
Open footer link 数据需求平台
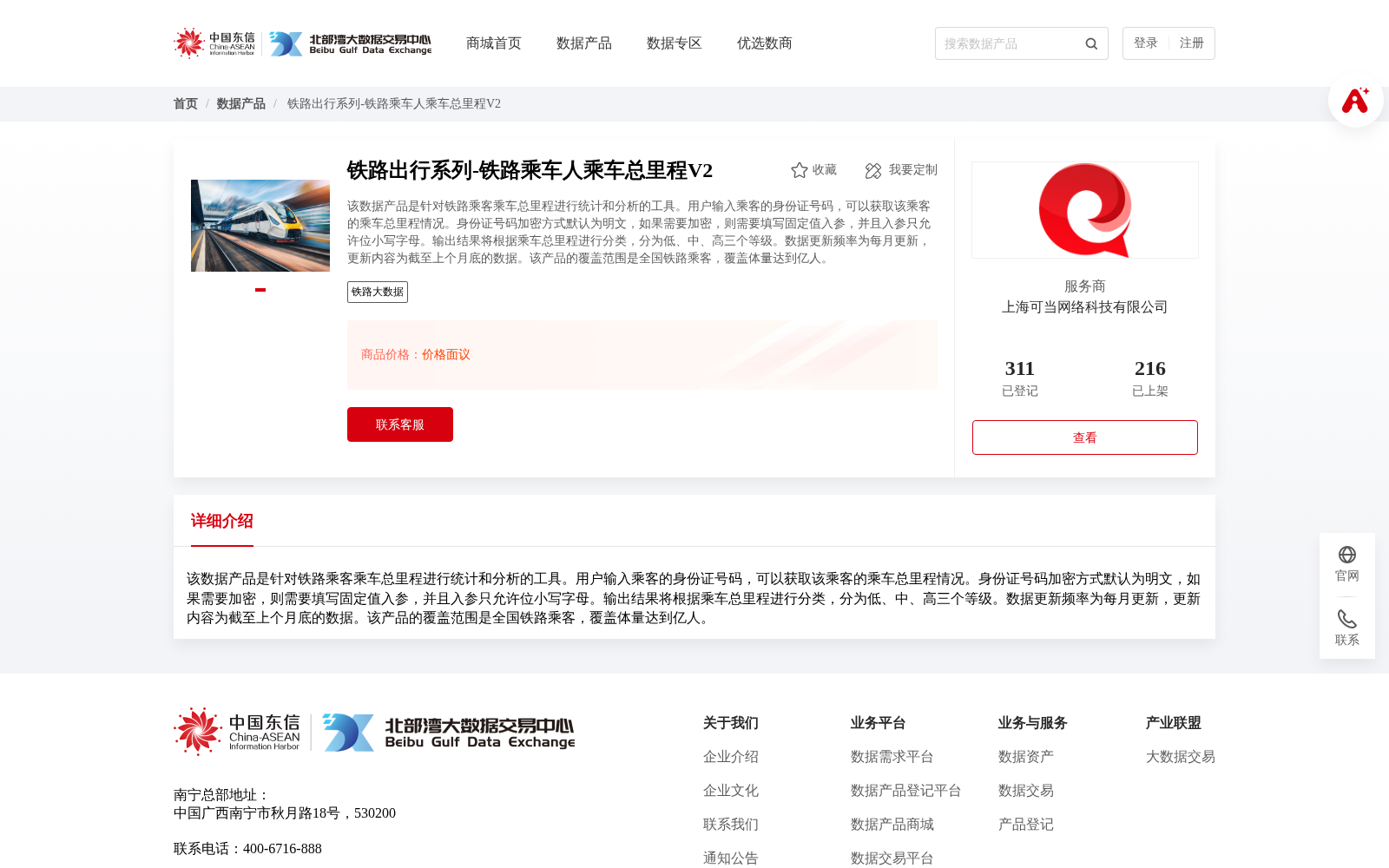click(892, 757)
